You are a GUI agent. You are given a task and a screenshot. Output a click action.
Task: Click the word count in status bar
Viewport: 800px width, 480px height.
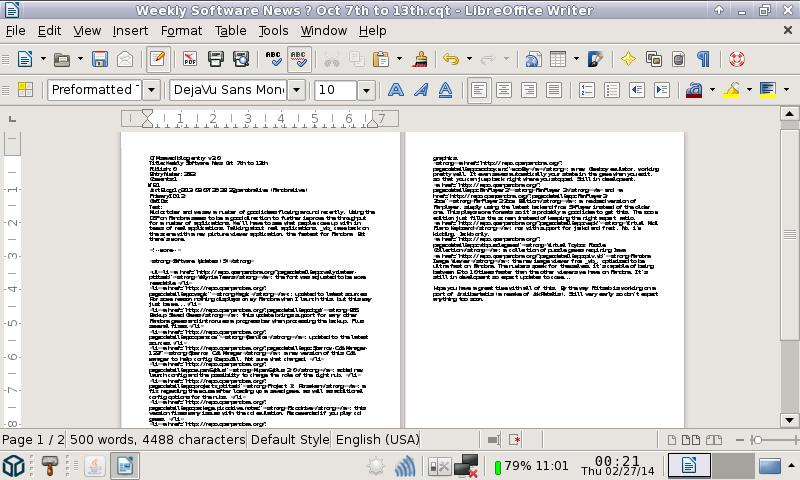coord(157,439)
